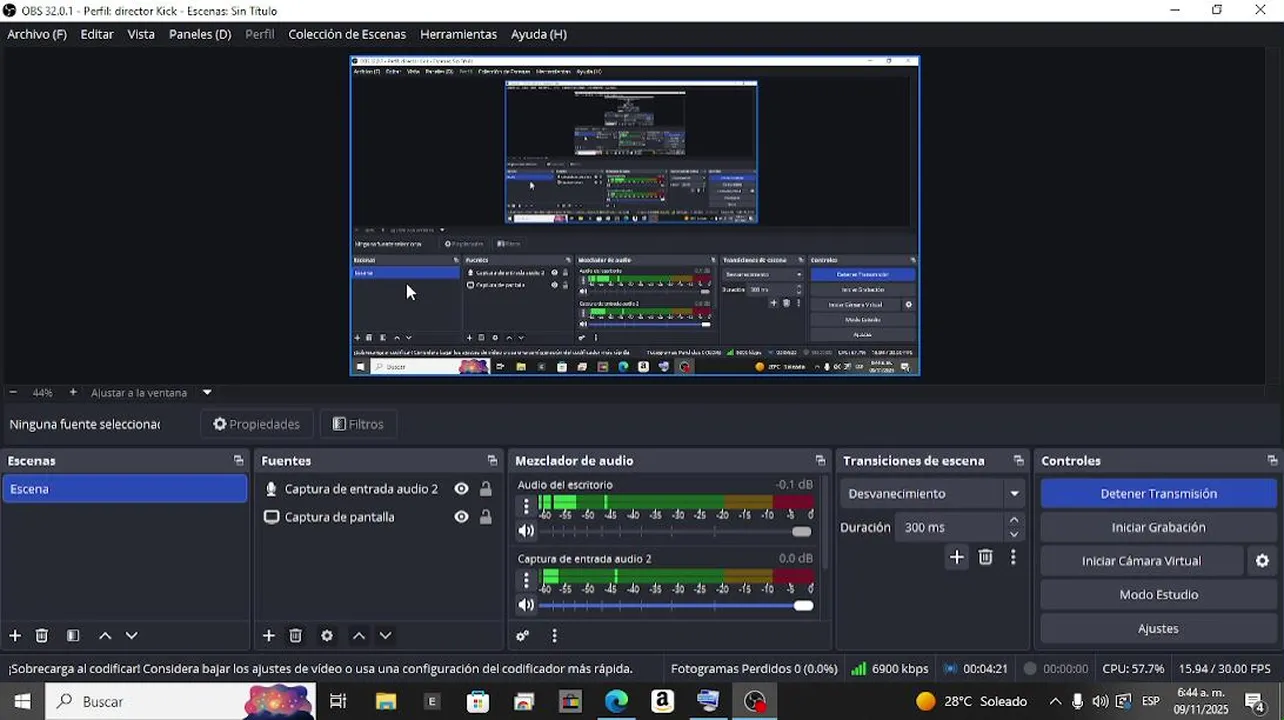Enter Modo Estudio
1284x720 pixels.
[x=1158, y=595]
